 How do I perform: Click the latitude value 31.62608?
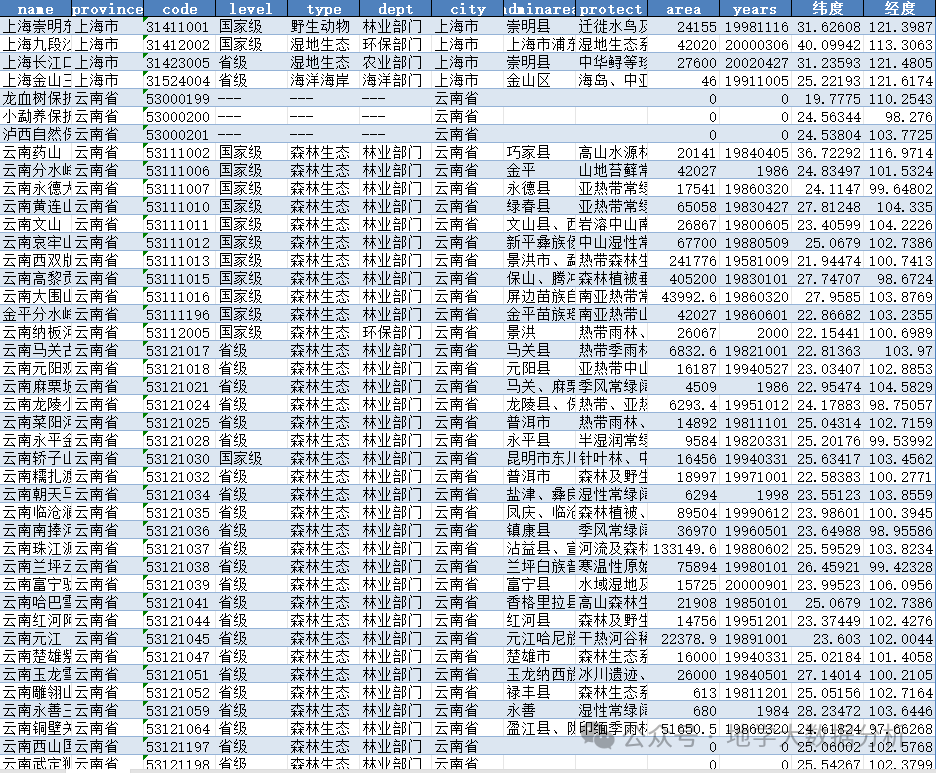pyautogui.click(x=827, y=27)
